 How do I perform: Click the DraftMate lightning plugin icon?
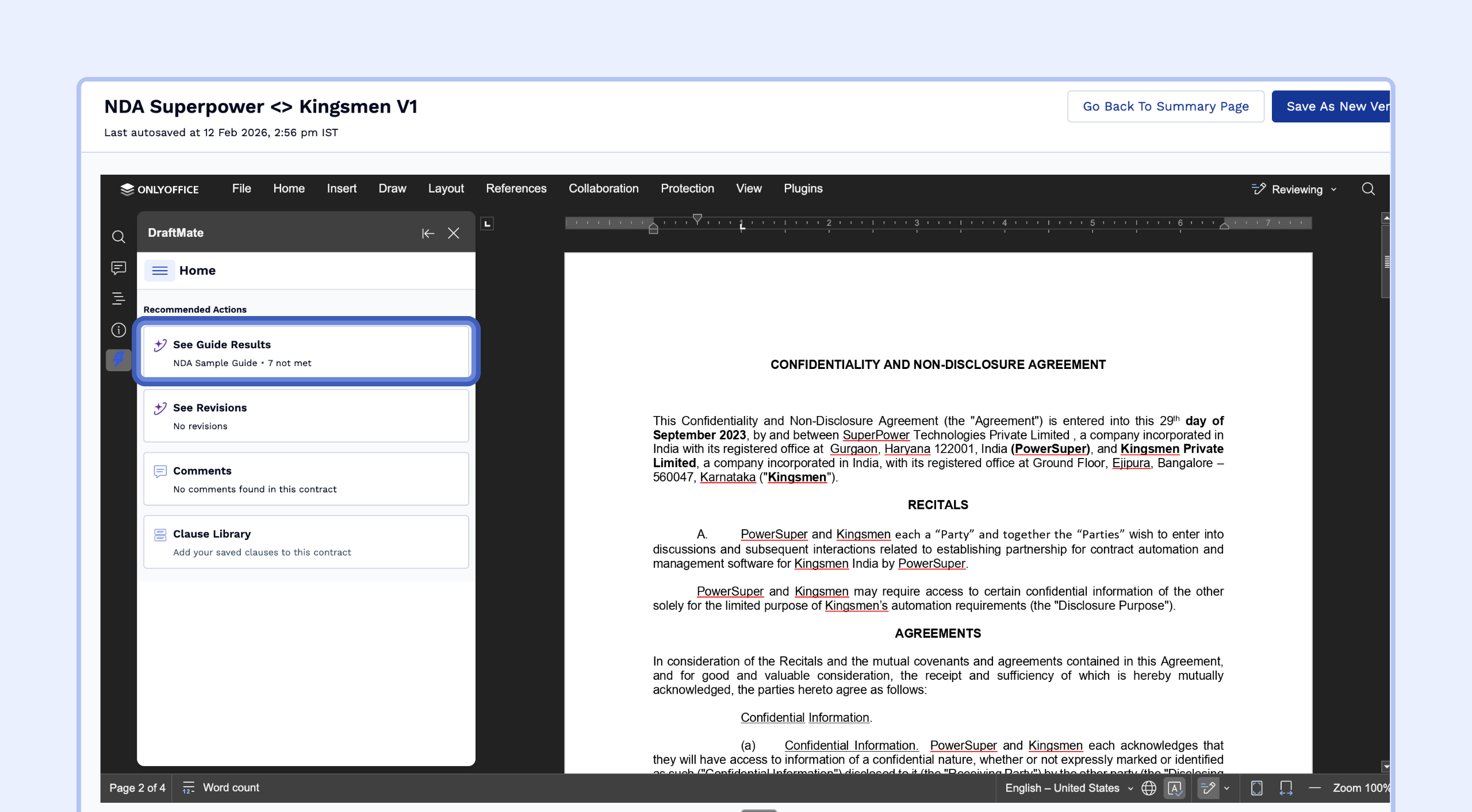(118, 360)
